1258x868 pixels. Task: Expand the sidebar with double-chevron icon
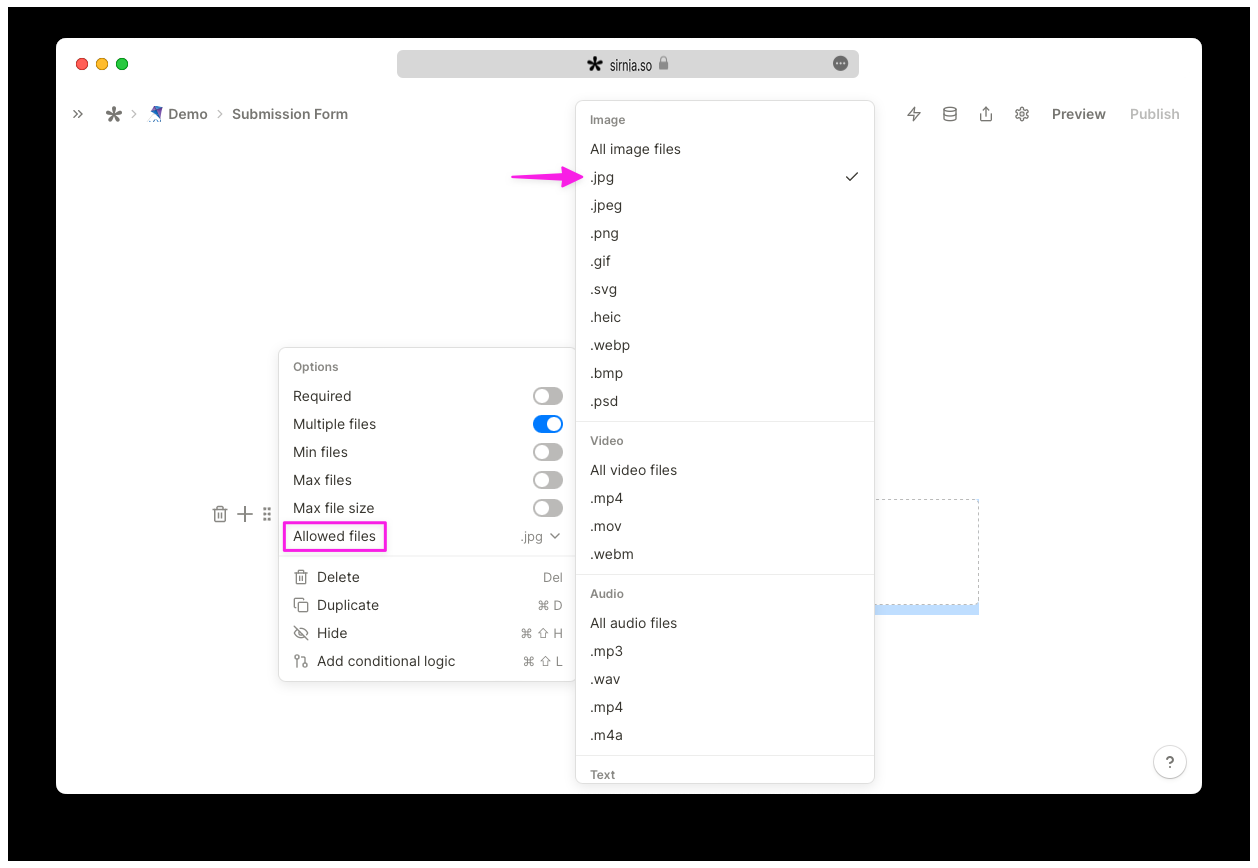pyautogui.click(x=78, y=114)
